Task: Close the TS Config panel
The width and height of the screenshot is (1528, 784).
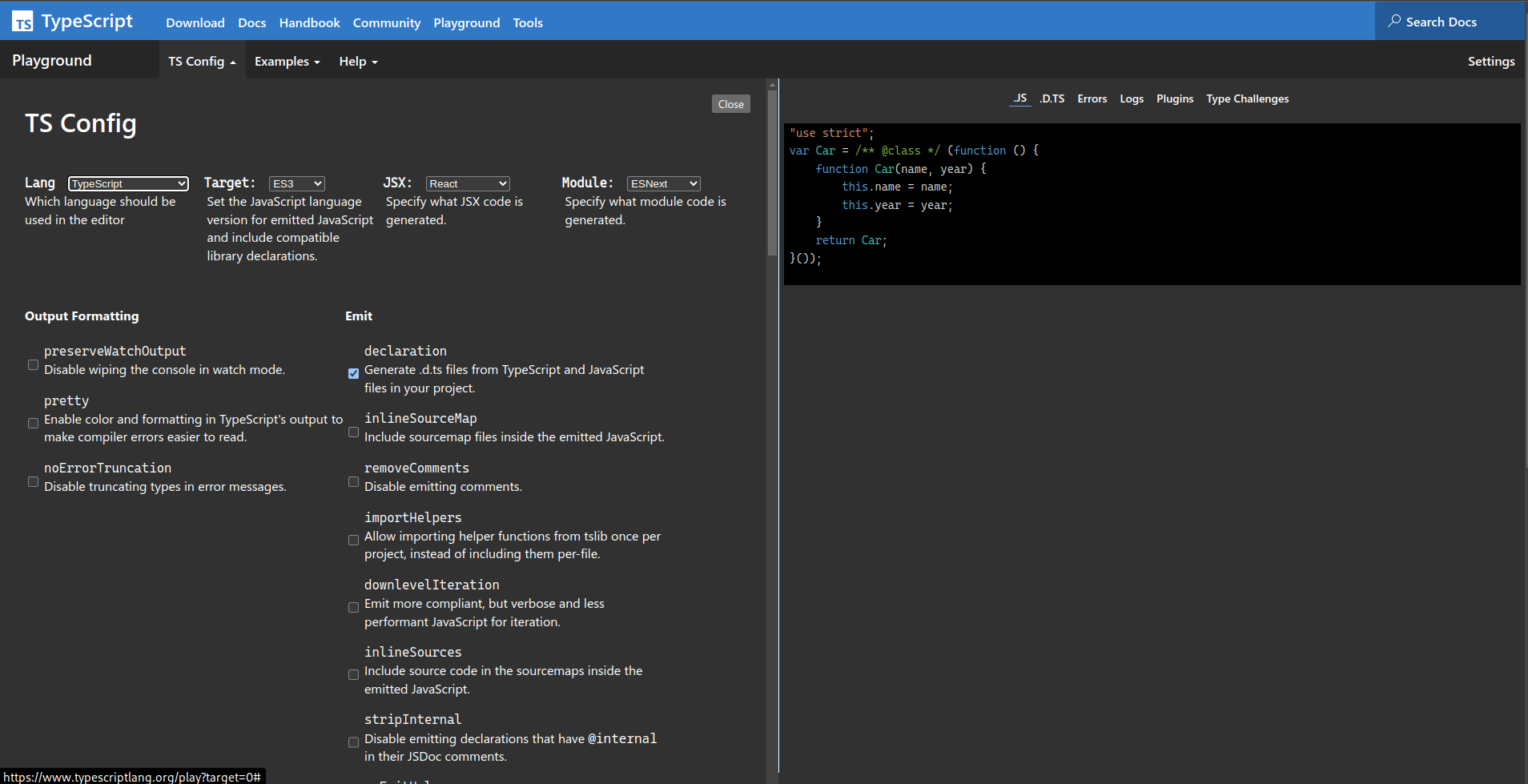Action: click(731, 104)
